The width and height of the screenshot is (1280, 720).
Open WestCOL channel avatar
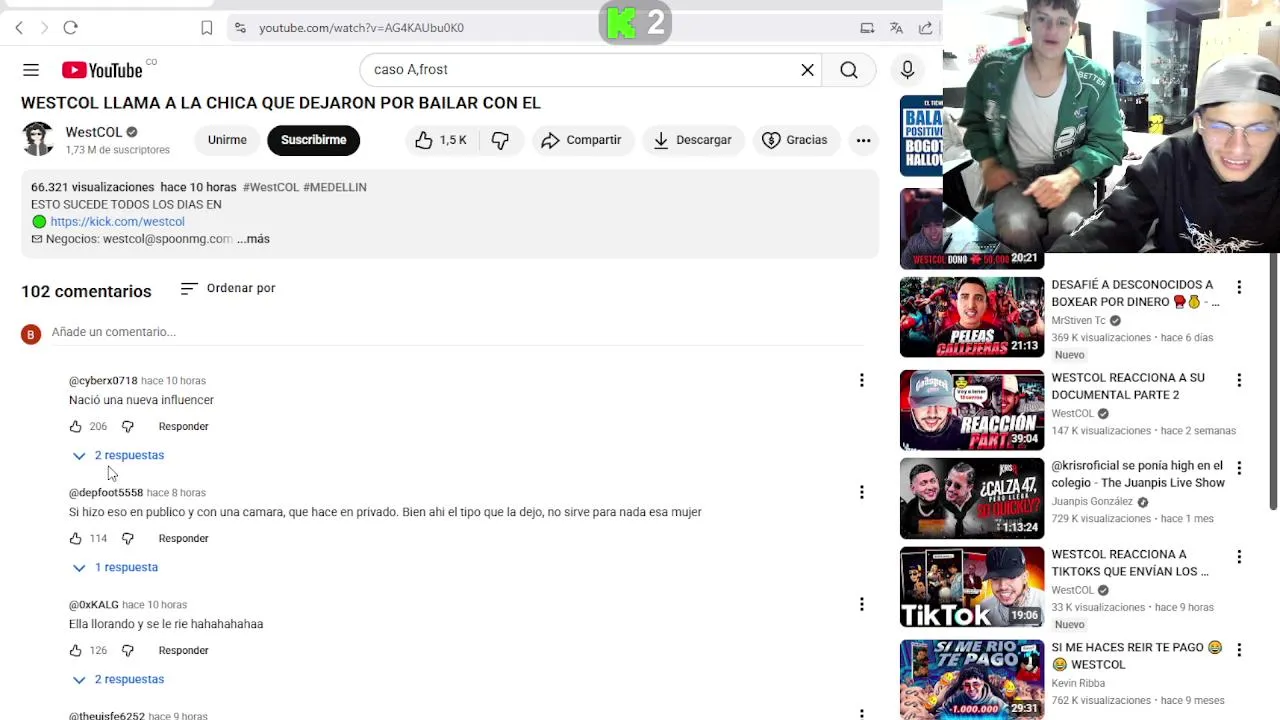coord(38,139)
